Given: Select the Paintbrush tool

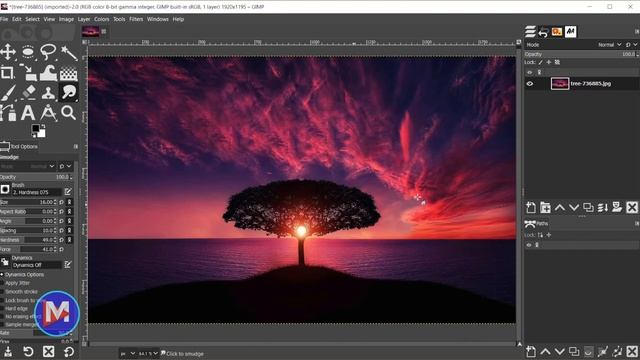Looking at the screenshot, I should pyautogui.click(x=8, y=93).
